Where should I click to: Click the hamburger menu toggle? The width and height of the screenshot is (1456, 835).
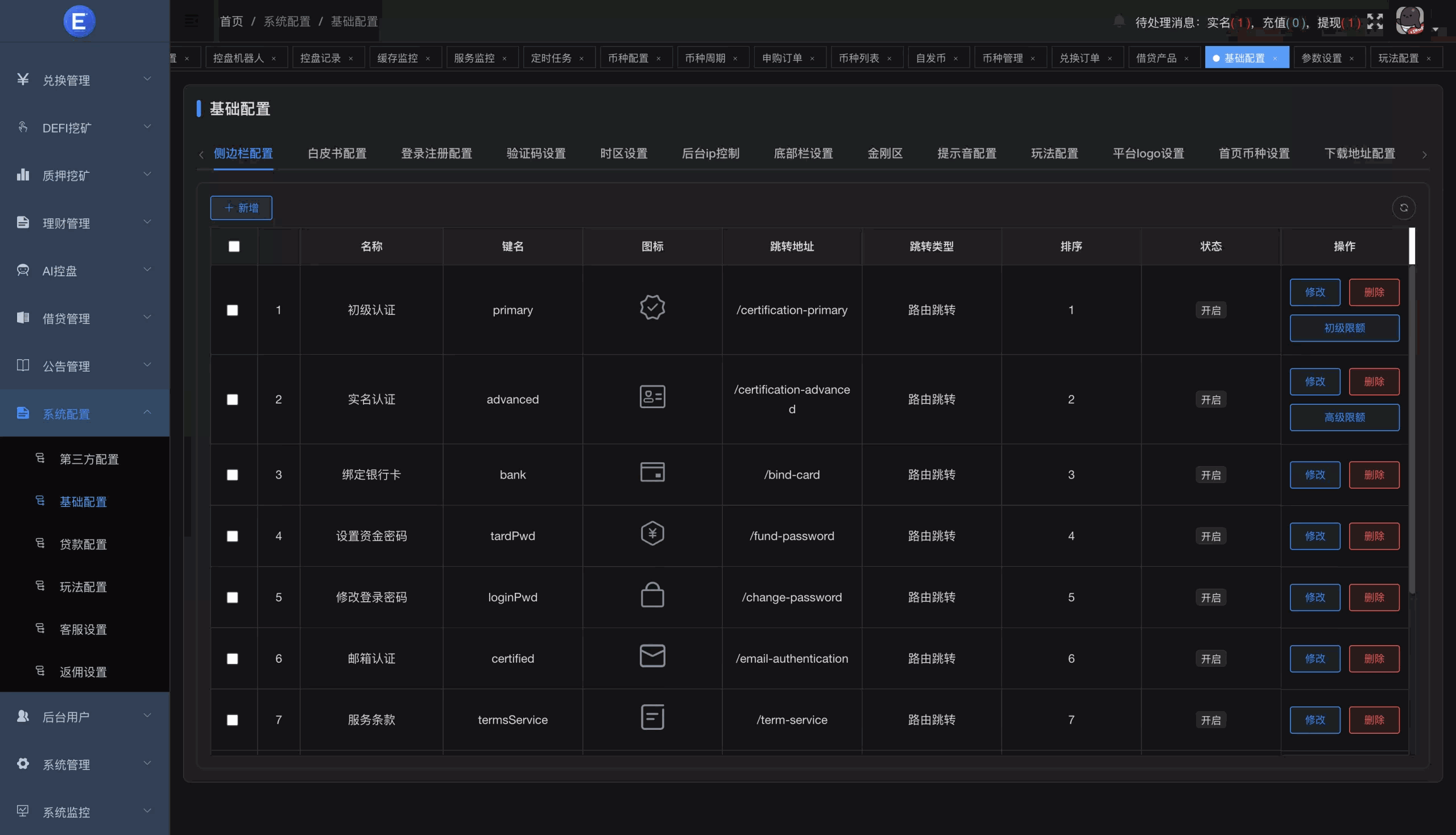coord(191,20)
